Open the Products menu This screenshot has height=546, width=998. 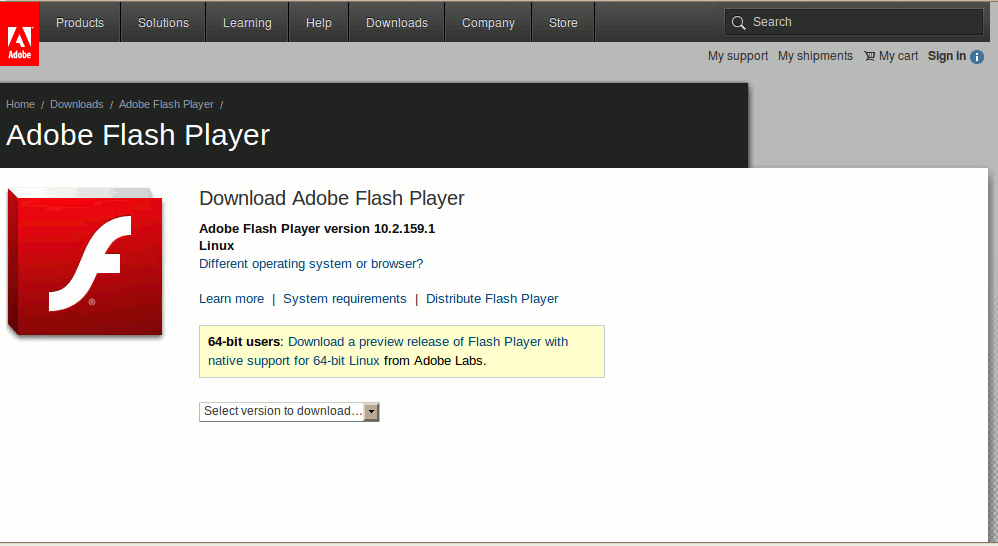point(80,22)
